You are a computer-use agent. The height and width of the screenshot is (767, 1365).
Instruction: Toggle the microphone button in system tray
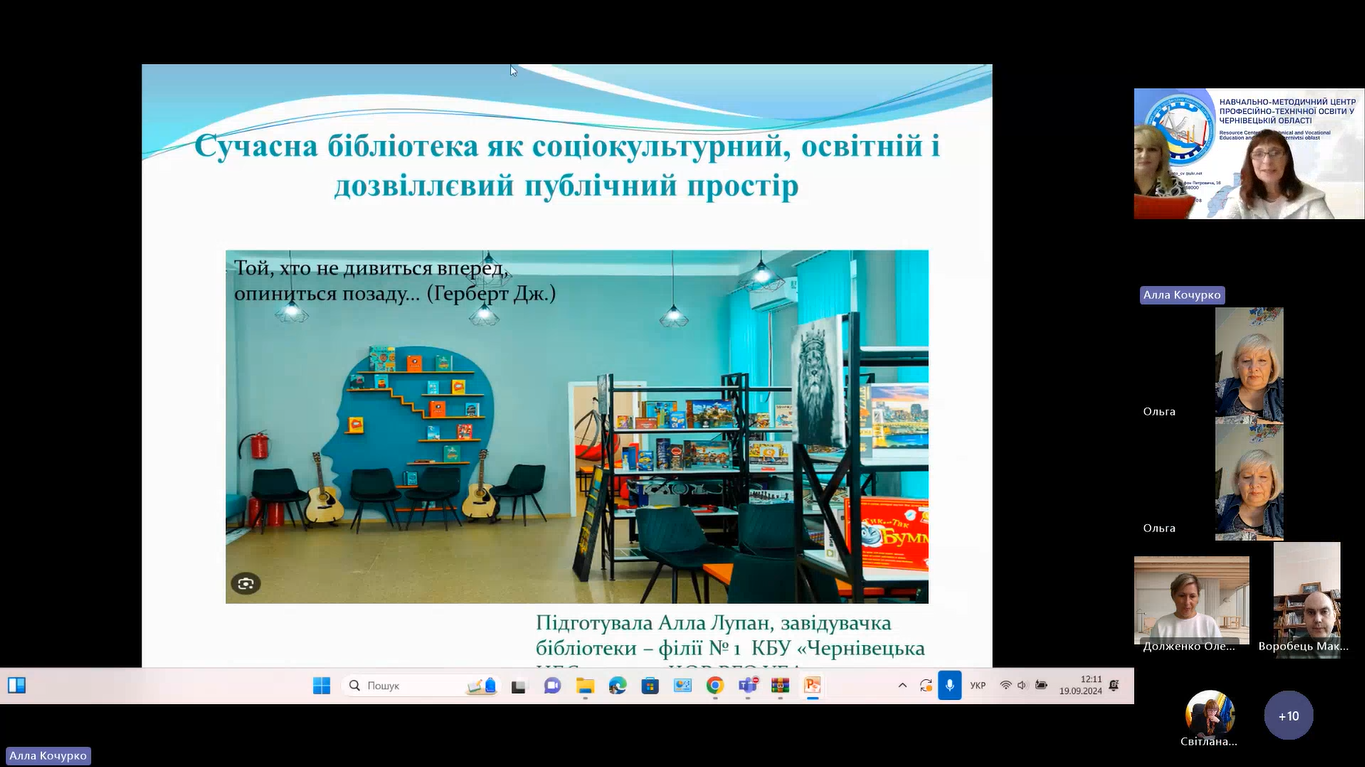pyautogui.click(x=949, y=686)
